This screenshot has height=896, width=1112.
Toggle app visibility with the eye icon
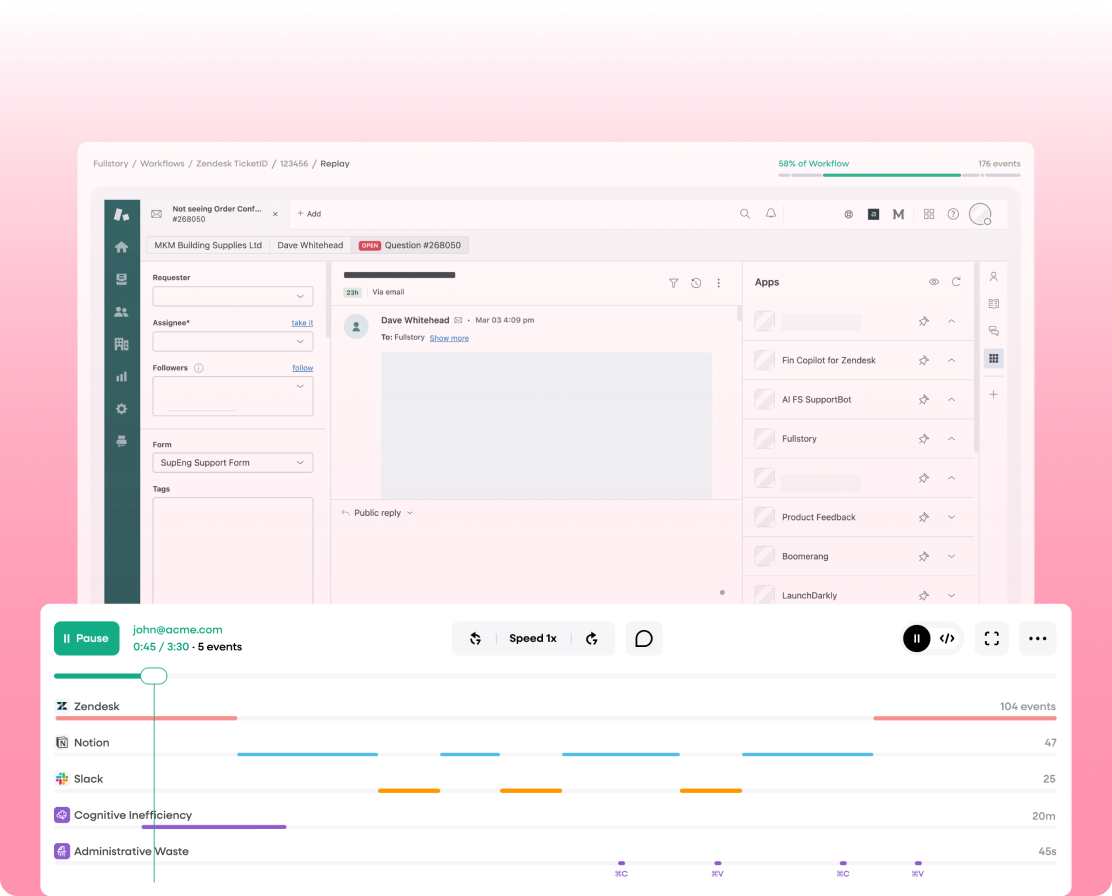tap(933, 281)
